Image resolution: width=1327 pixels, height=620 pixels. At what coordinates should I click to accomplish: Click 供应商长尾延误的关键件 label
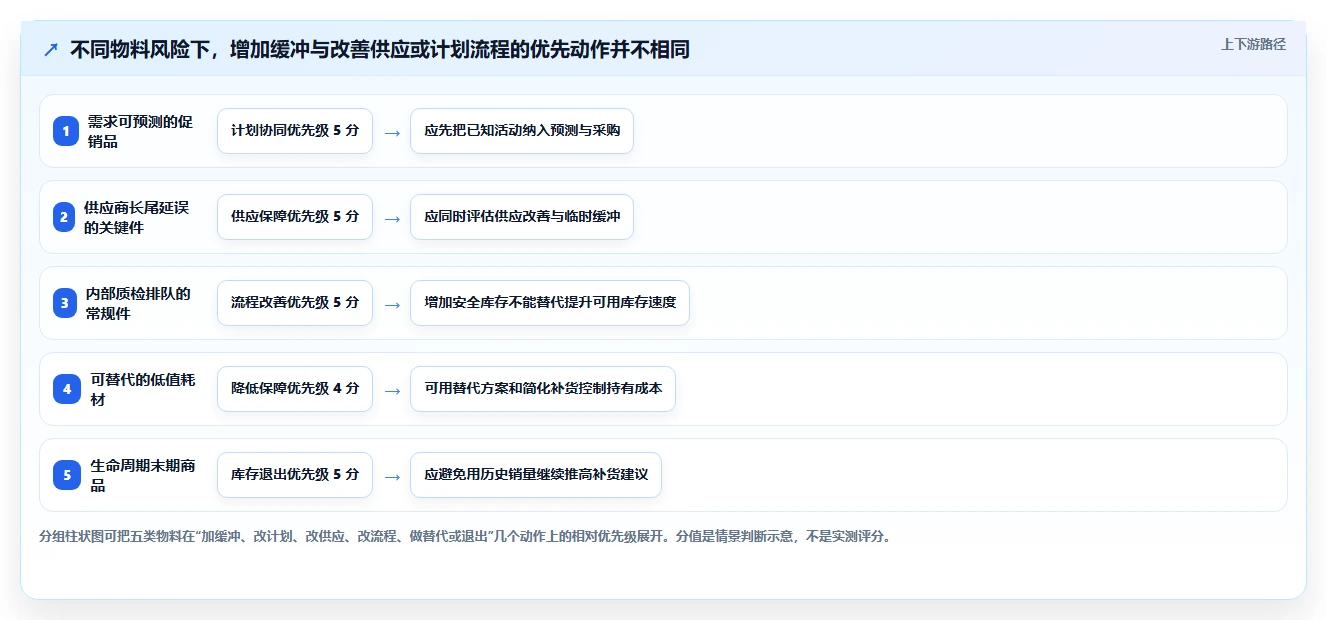[136, 217]
